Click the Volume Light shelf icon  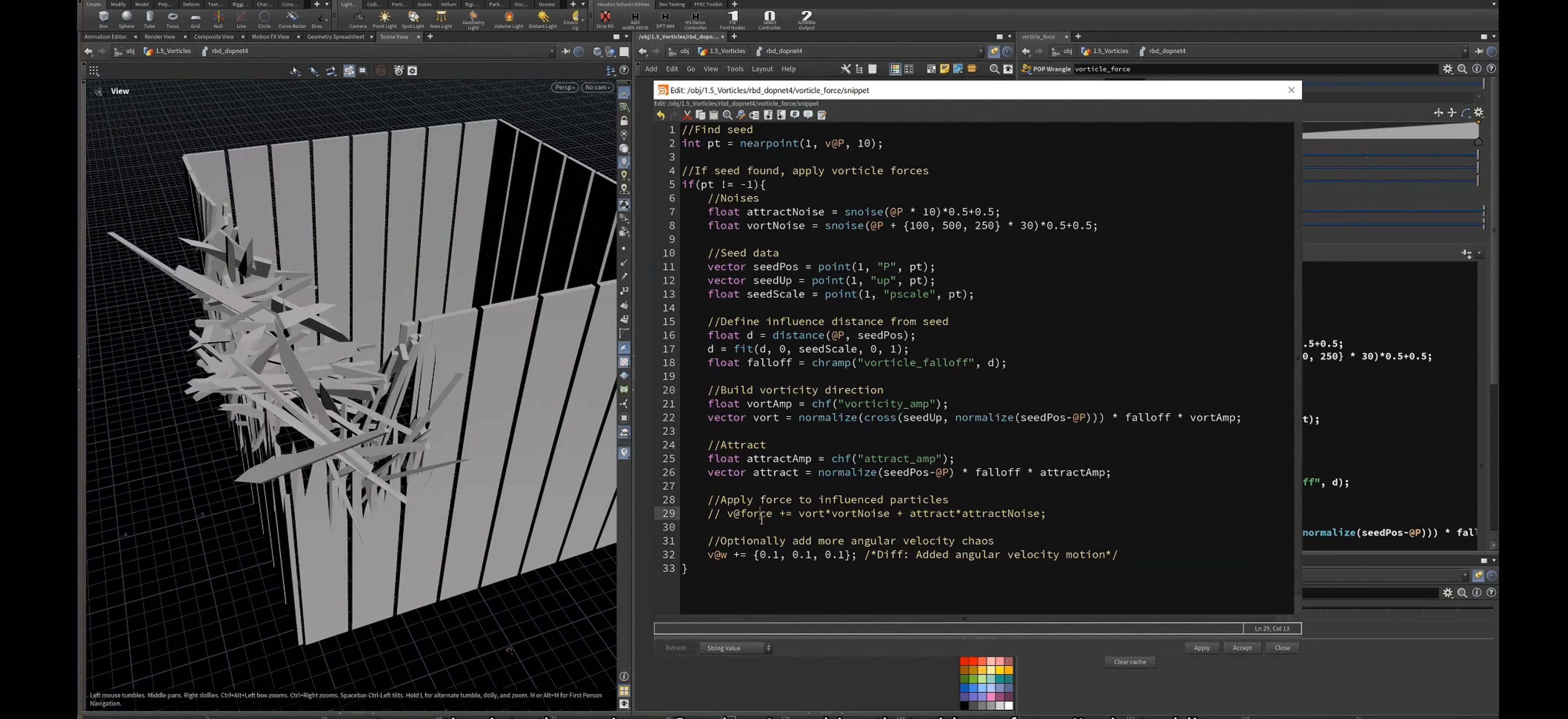coord(508,19)
